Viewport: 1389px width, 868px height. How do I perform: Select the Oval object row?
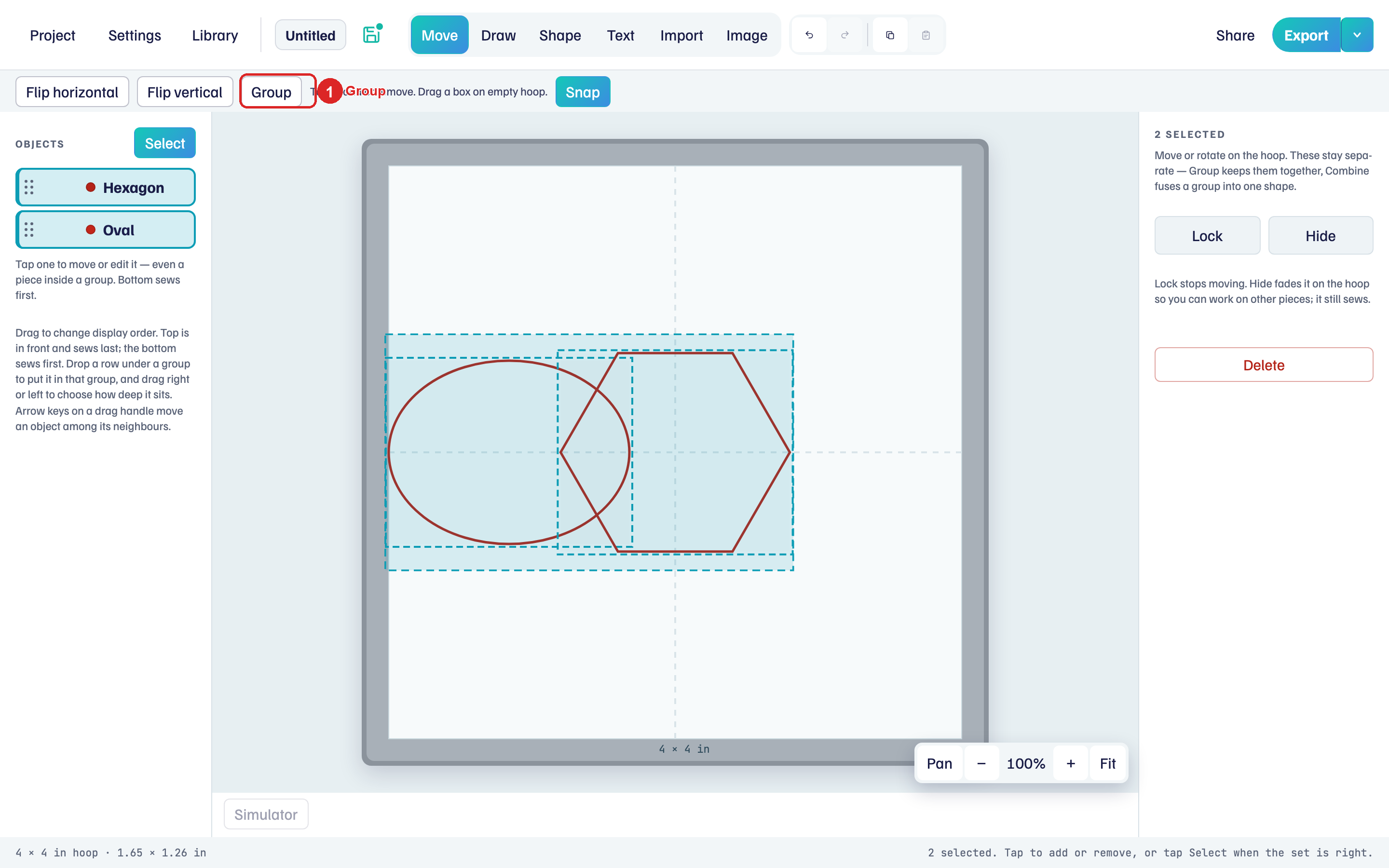pyautogui.click(x=106, y=230)
